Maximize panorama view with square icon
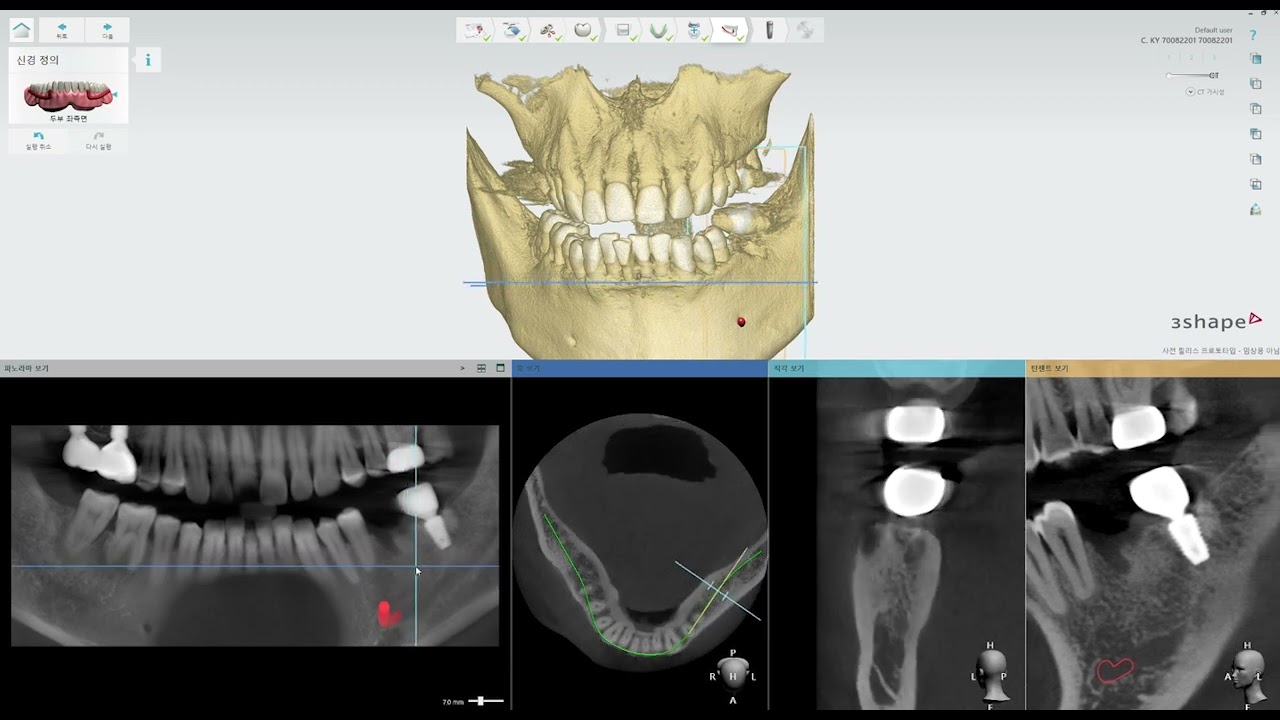This screenshot has height=720, width=1280. click(500, 368)
